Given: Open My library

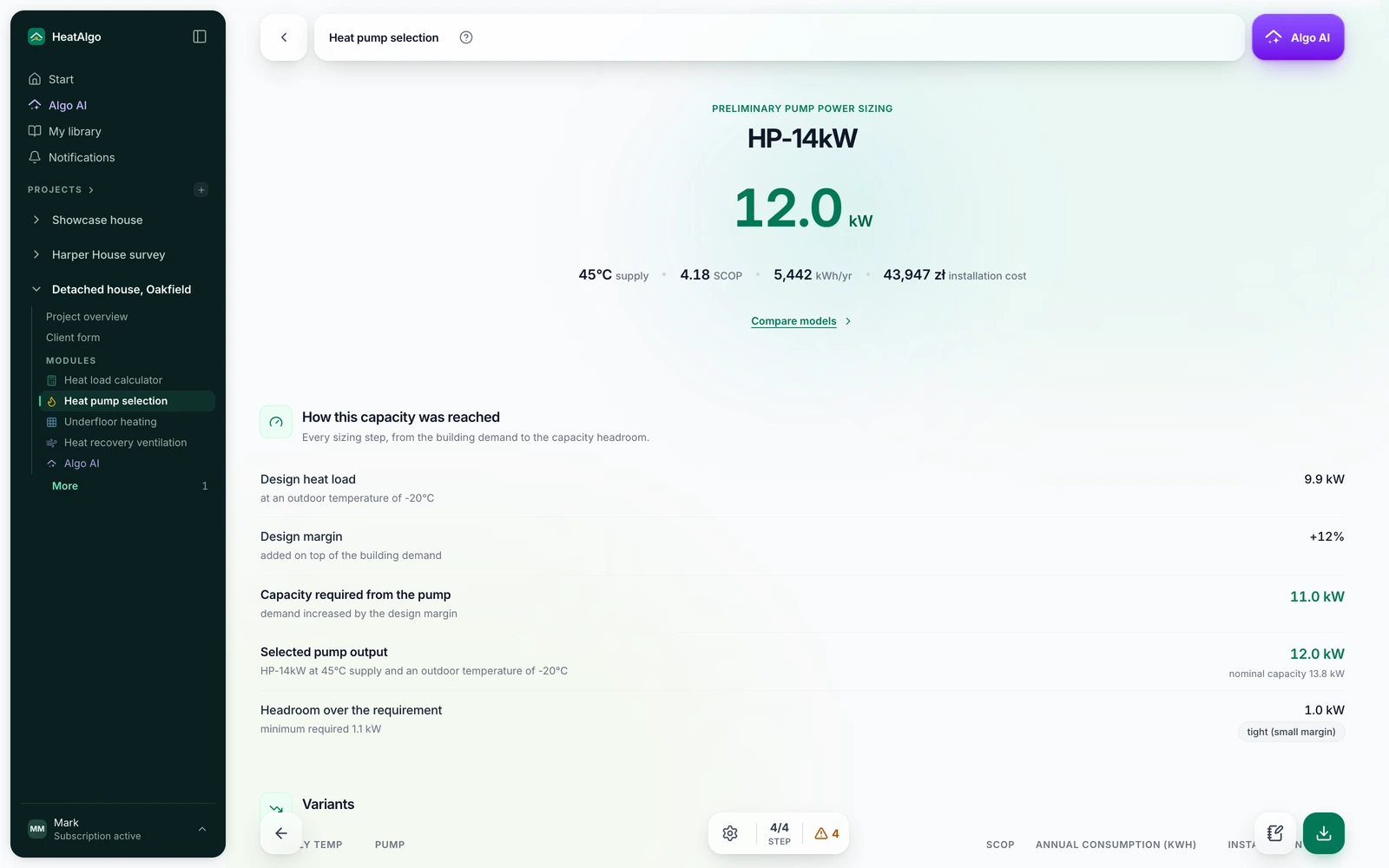Looking at the screenshot, I should (x=118, y=131).
